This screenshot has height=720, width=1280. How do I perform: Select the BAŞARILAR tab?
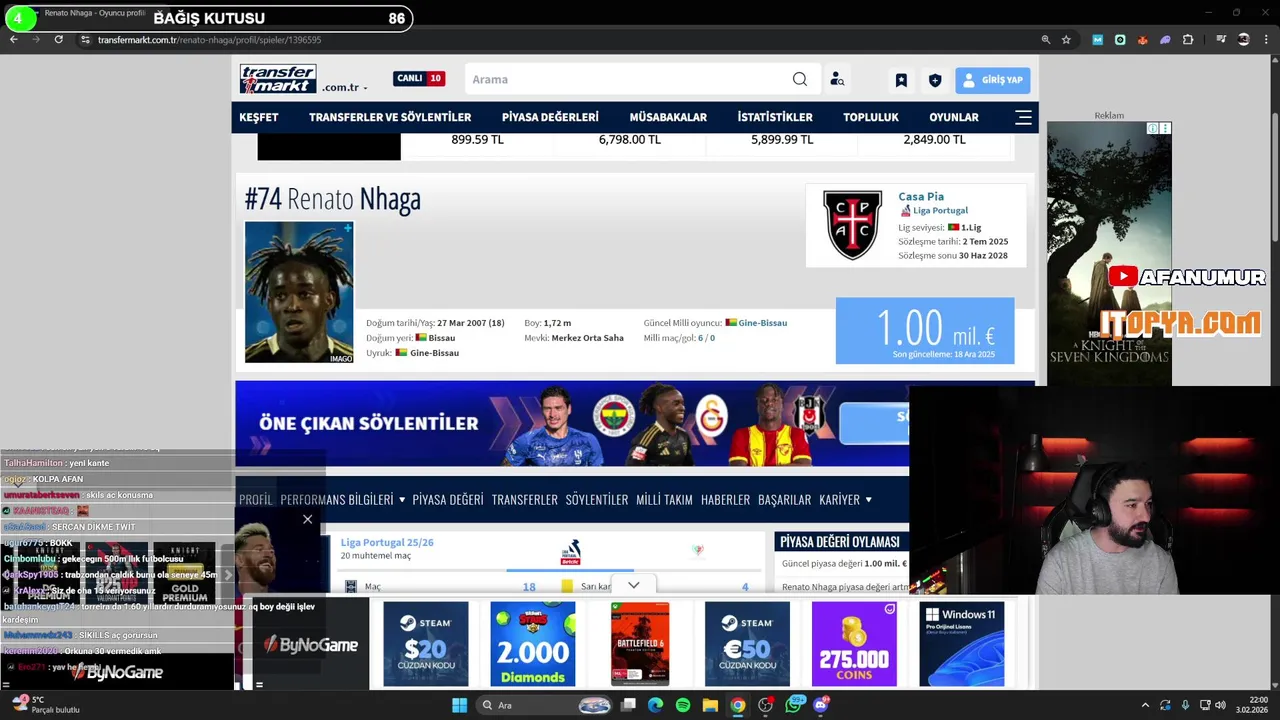coord(785,499)
